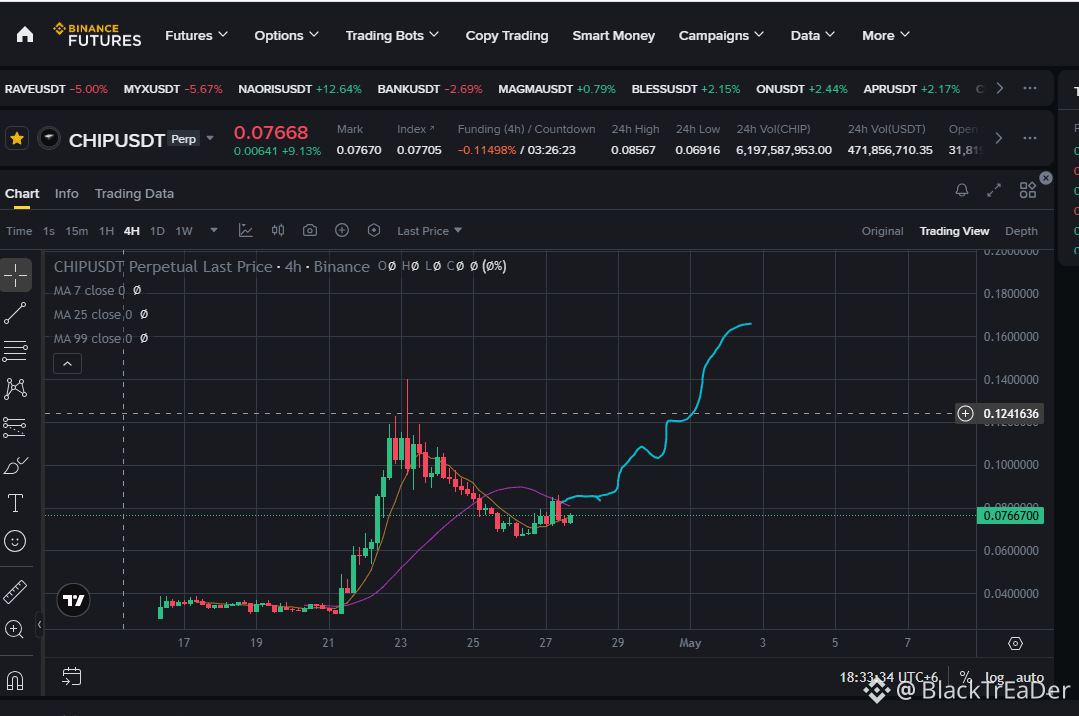Screen dimensions: 1079x716
Task: Show more market stats with arrow
Action: 999,138
